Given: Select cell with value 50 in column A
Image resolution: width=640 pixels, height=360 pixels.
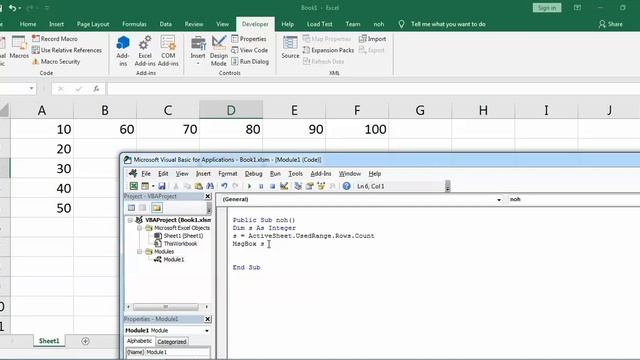Looking at the screenshot, I should tap(42, 208).
